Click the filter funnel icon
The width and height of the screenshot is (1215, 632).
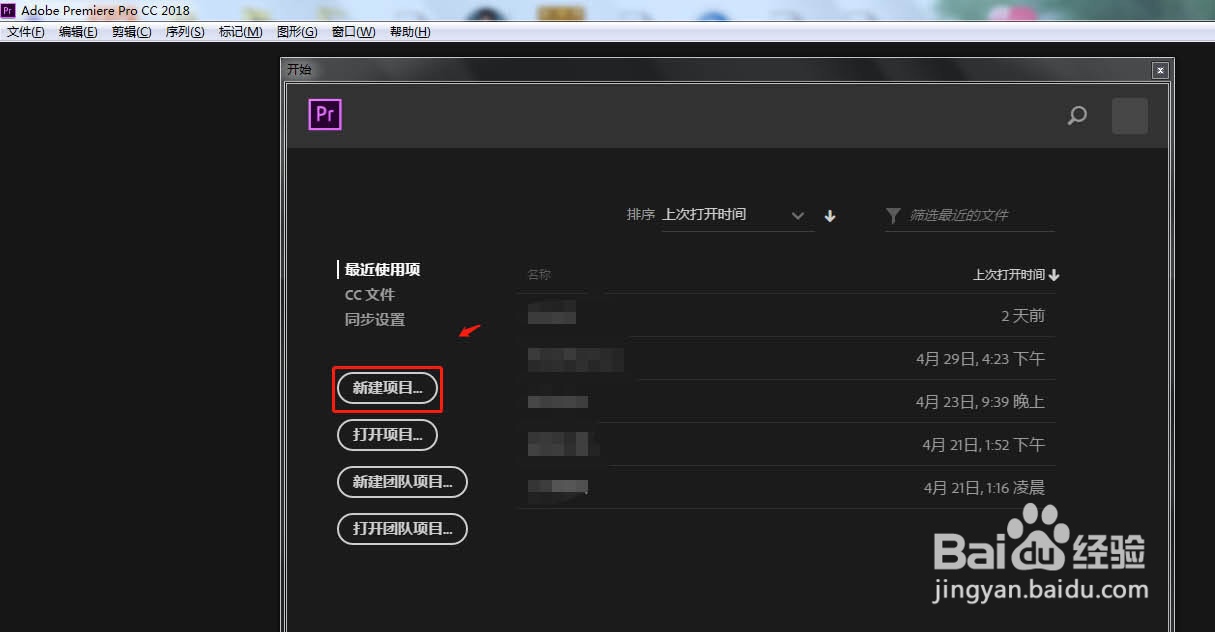click(x=893, y=215)
